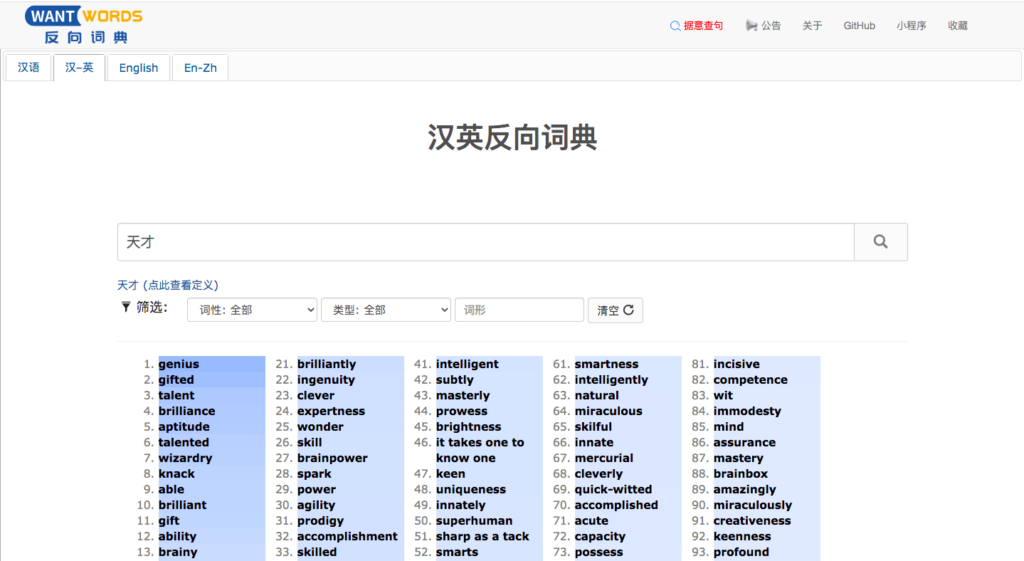The width and height of the screenshot is (1024, 561).
Task: Click the magnifier search button
Action: pos(880,242)
